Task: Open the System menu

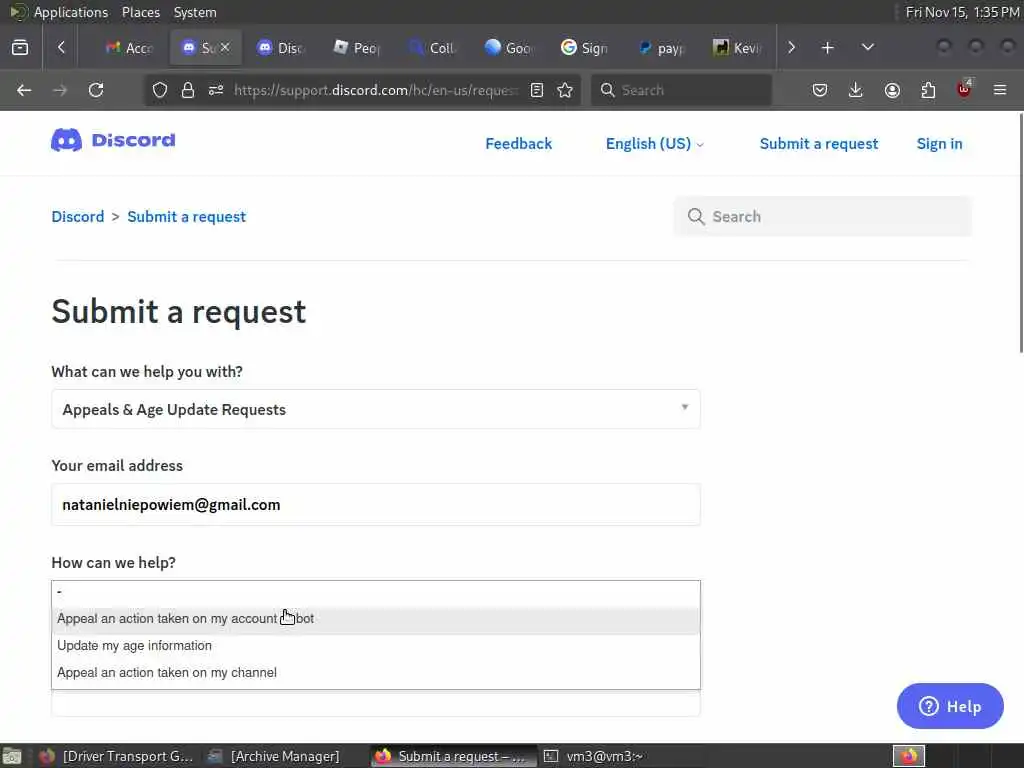Action: click(x=195, y=12)
